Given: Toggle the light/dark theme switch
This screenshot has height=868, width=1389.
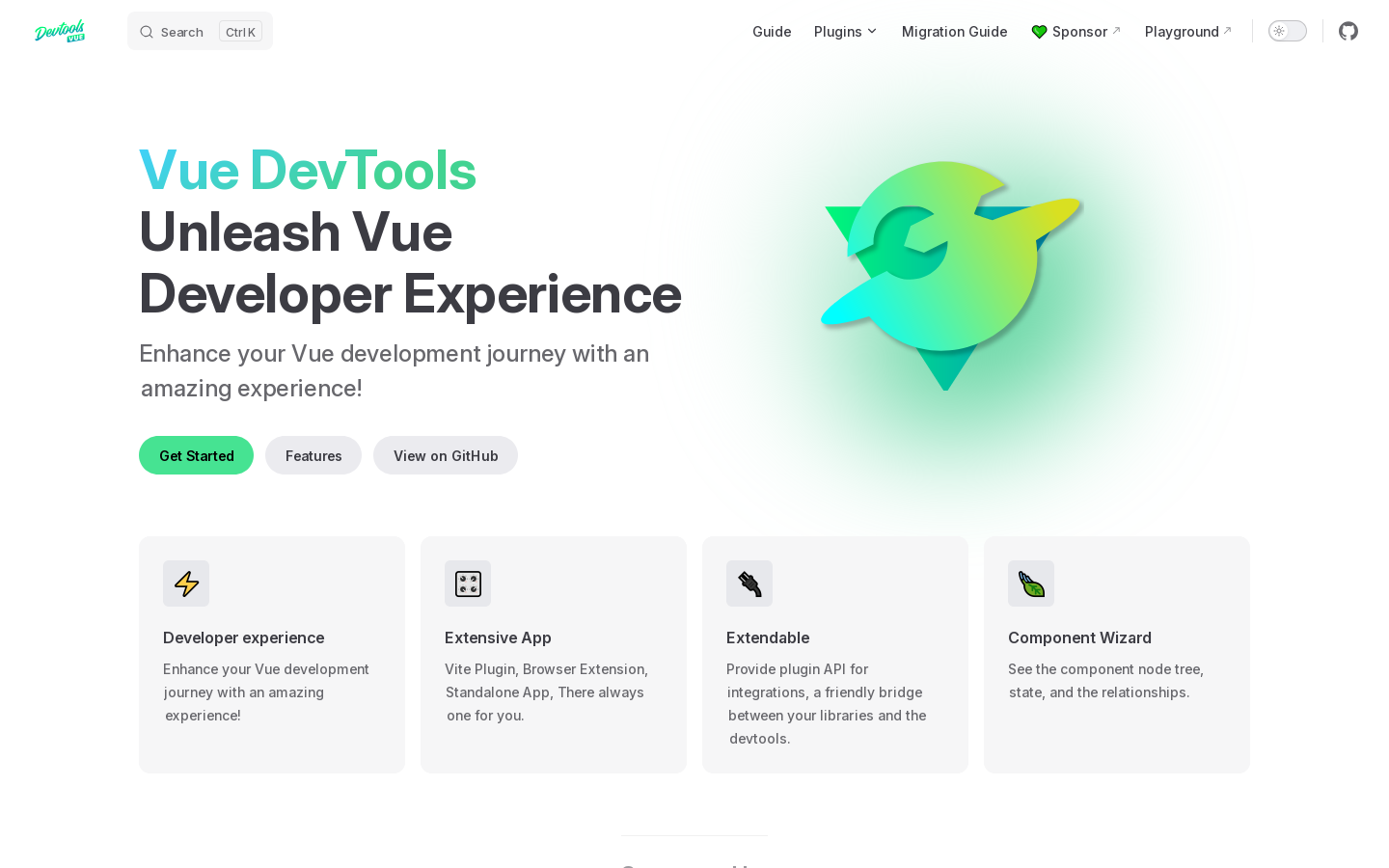Looking at the screenshot, I should [x=1288, y=31].
